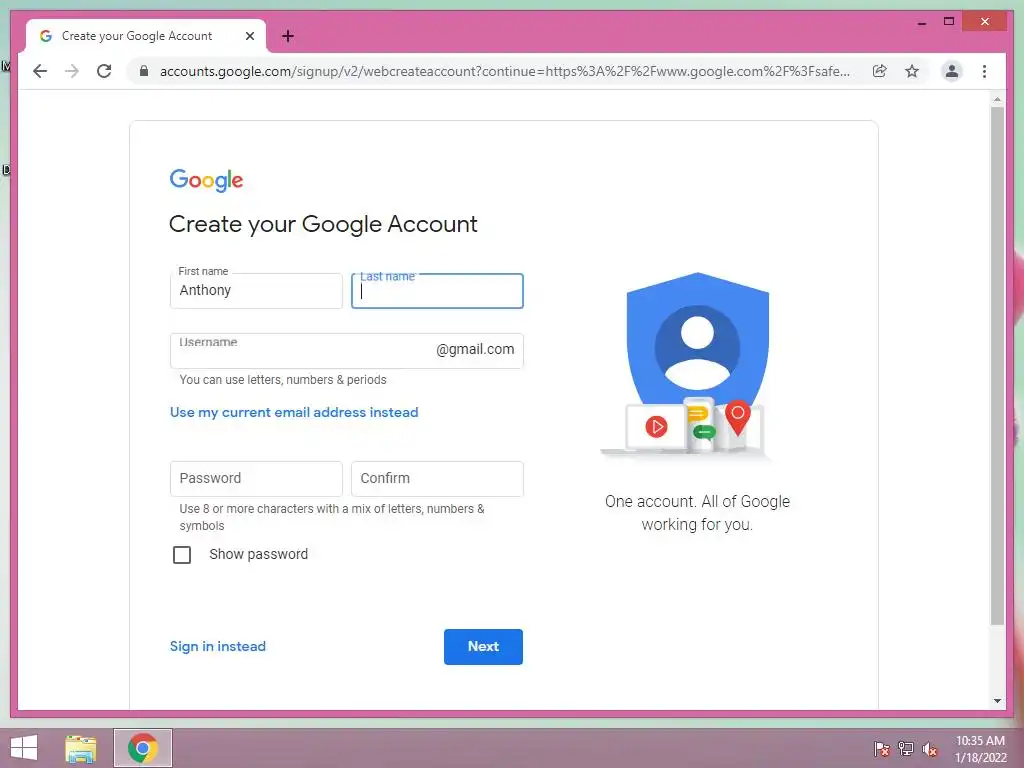Enable the Show password checkbox
1024x768 pixels.
(x=182, y=554)
